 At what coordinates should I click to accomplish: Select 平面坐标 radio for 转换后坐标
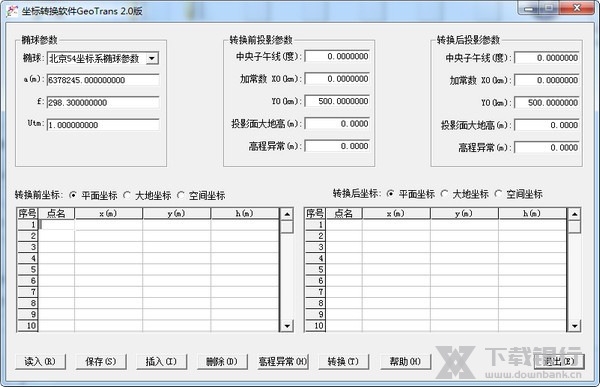[x=390, y=194]
